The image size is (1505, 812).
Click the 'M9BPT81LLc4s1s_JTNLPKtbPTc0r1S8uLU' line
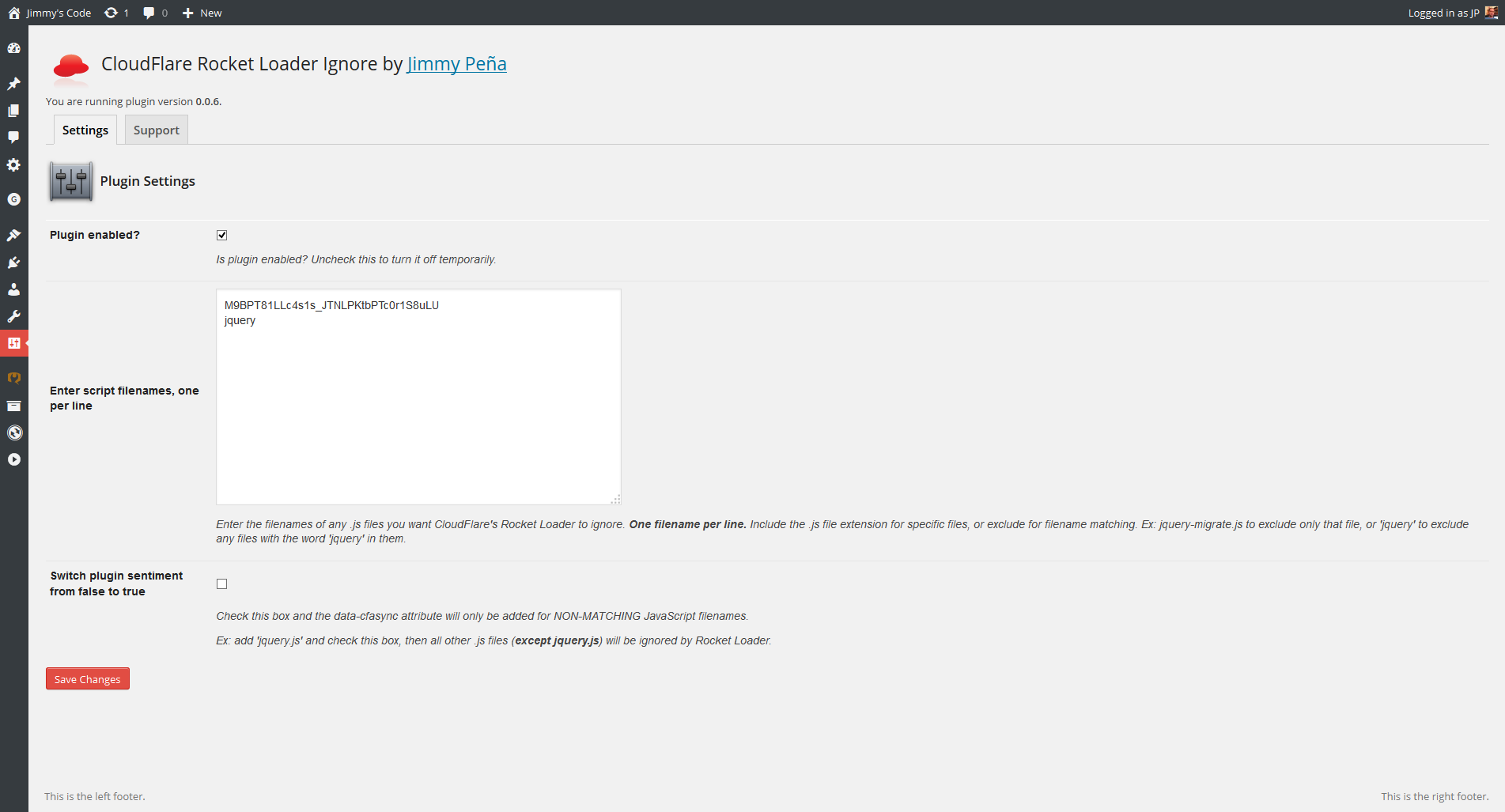[331, 305]
